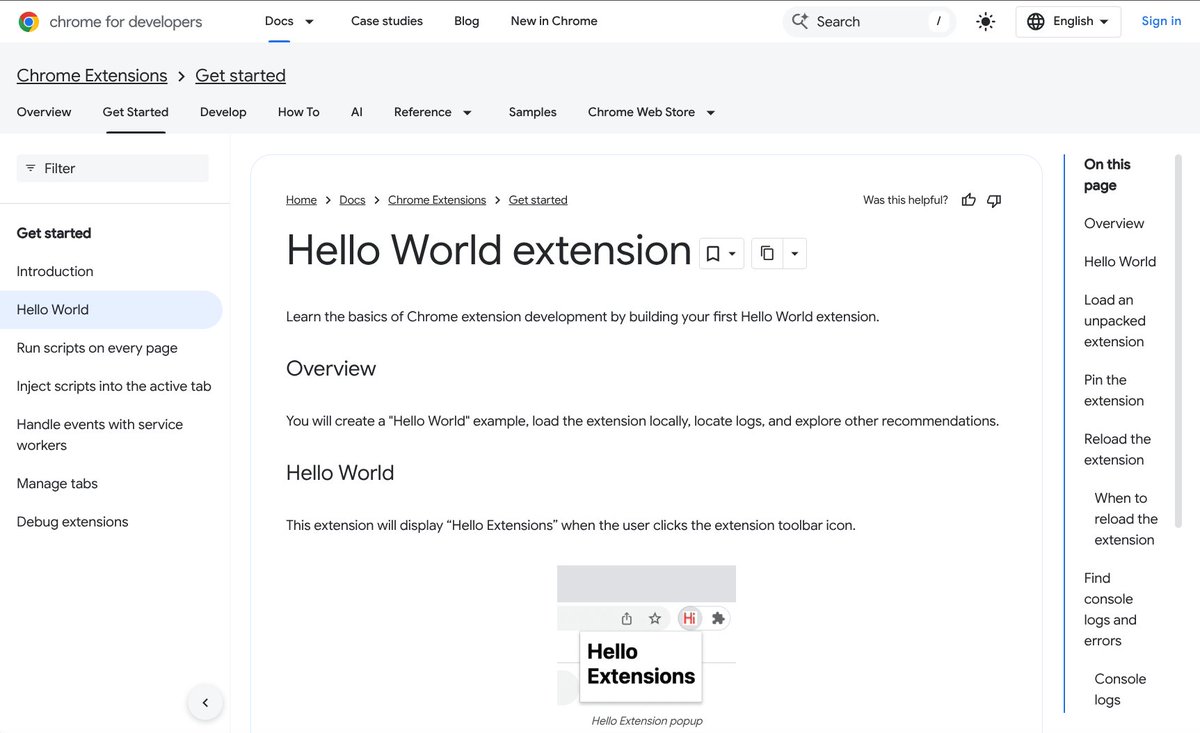Open Handle events with service workers
Image resolution: width=1200 pixels, height=733 pixels.
pyautogui.click(x=100, y=435)
